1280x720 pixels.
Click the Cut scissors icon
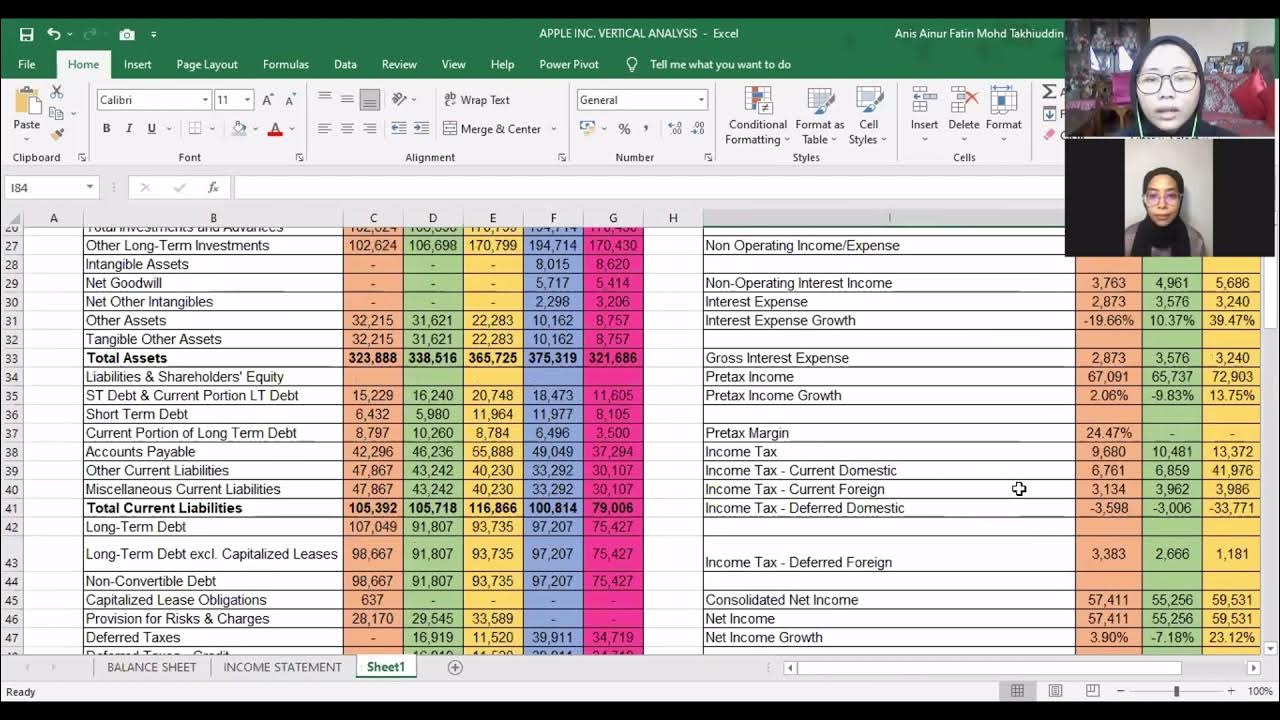point(57,92)
